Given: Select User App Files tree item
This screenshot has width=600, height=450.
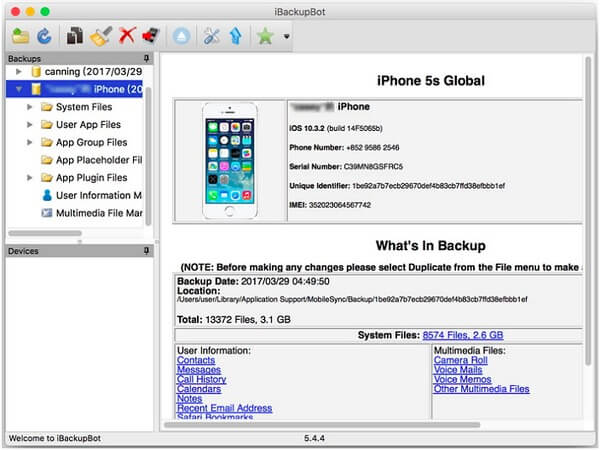Looking at the screenshot, I should [88, 124].
